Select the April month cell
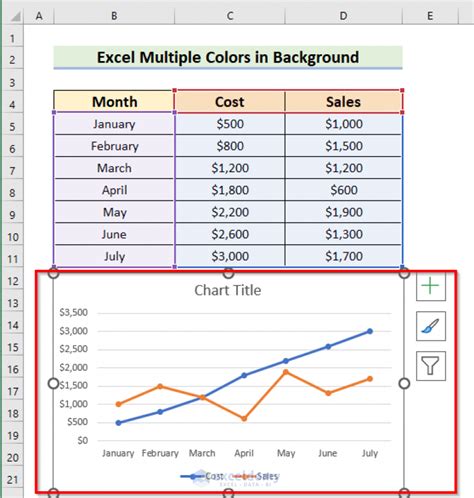 pyautogui.click(x=114, y=190)
